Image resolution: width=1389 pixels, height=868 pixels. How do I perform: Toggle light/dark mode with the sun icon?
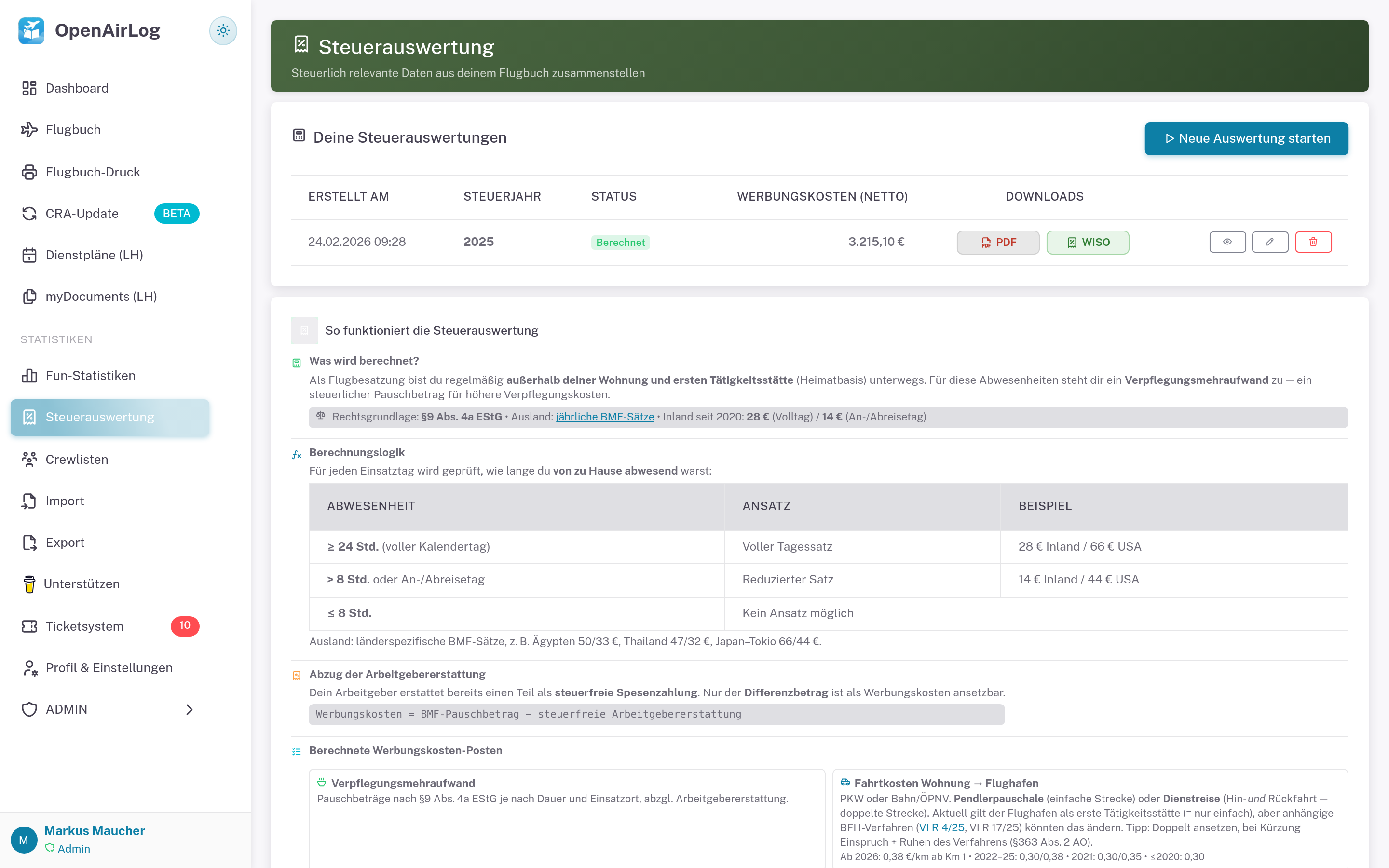click(x=223, y=30)
